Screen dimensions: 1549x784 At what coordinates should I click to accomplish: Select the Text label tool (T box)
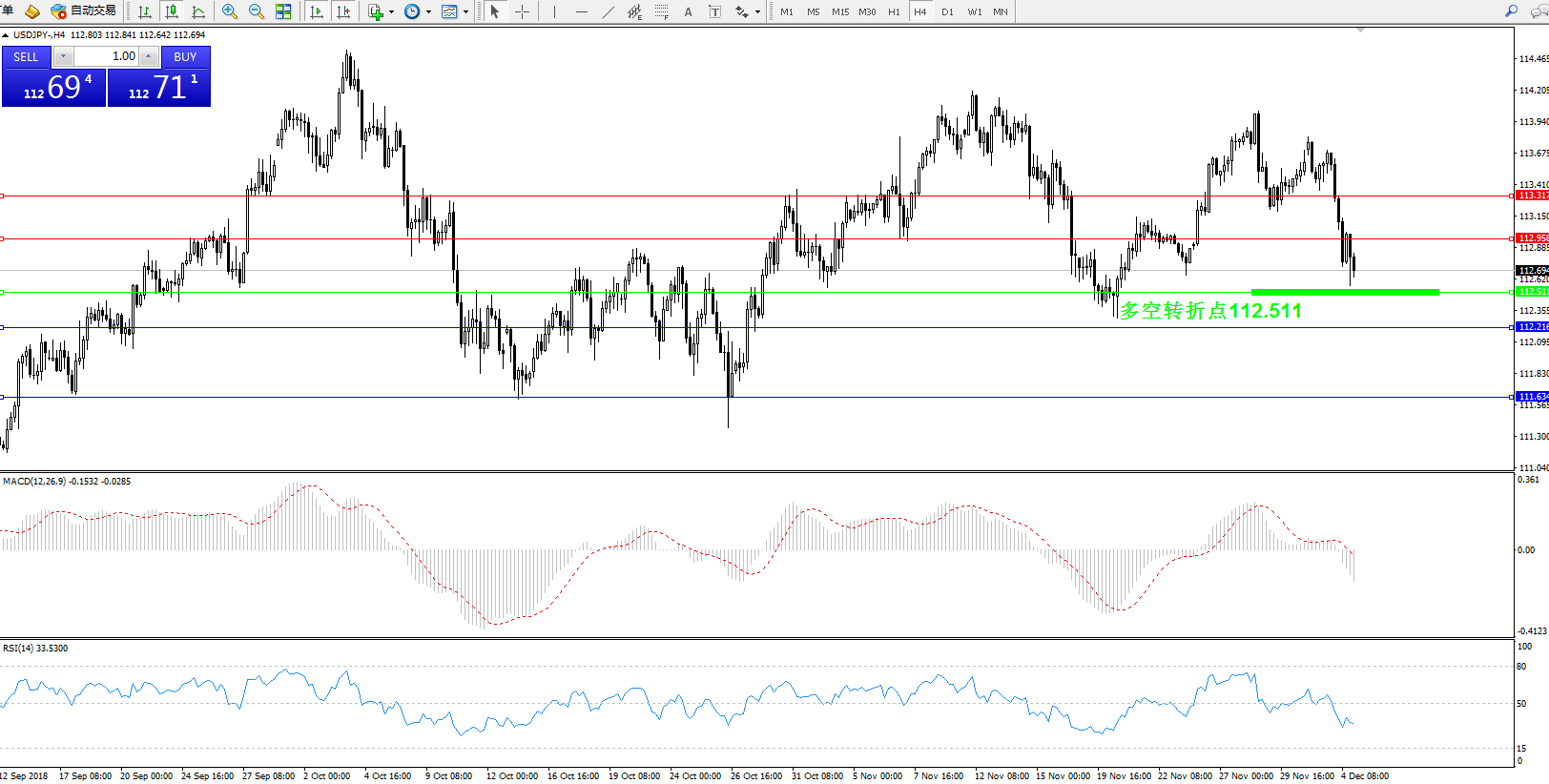(714, 11)
